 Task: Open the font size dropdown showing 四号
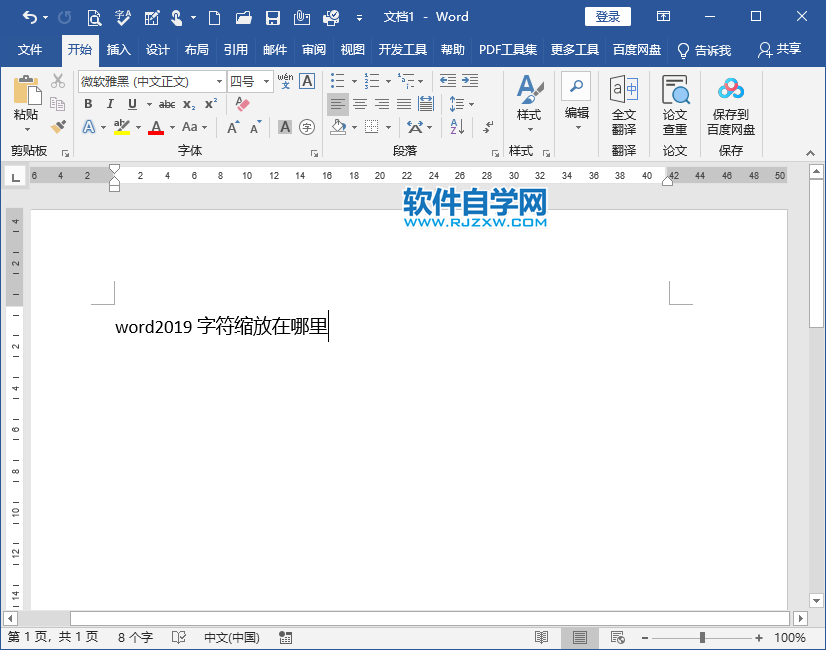(x=265, y=81)
